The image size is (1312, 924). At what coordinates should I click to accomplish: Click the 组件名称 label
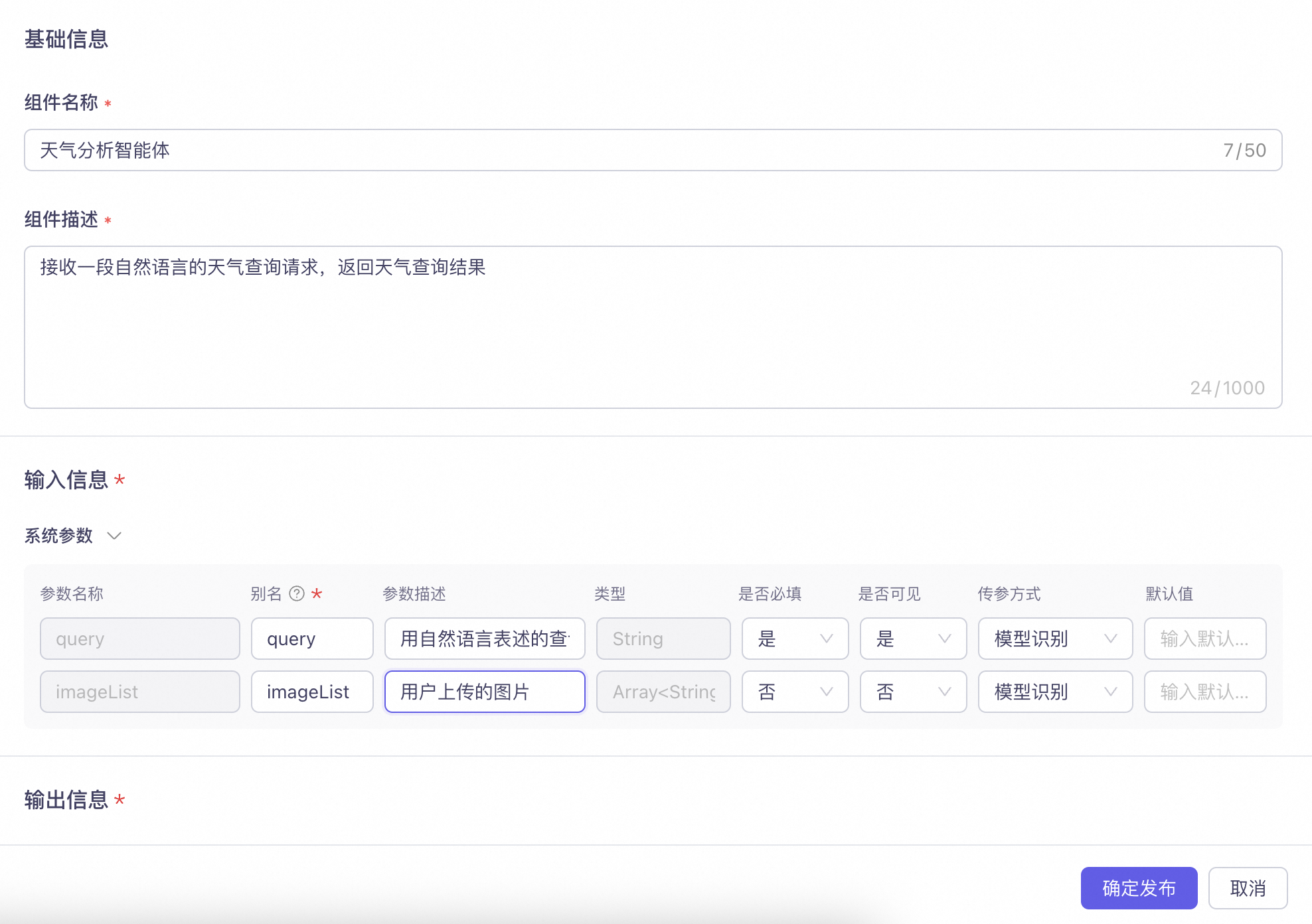tap(61, 102)
